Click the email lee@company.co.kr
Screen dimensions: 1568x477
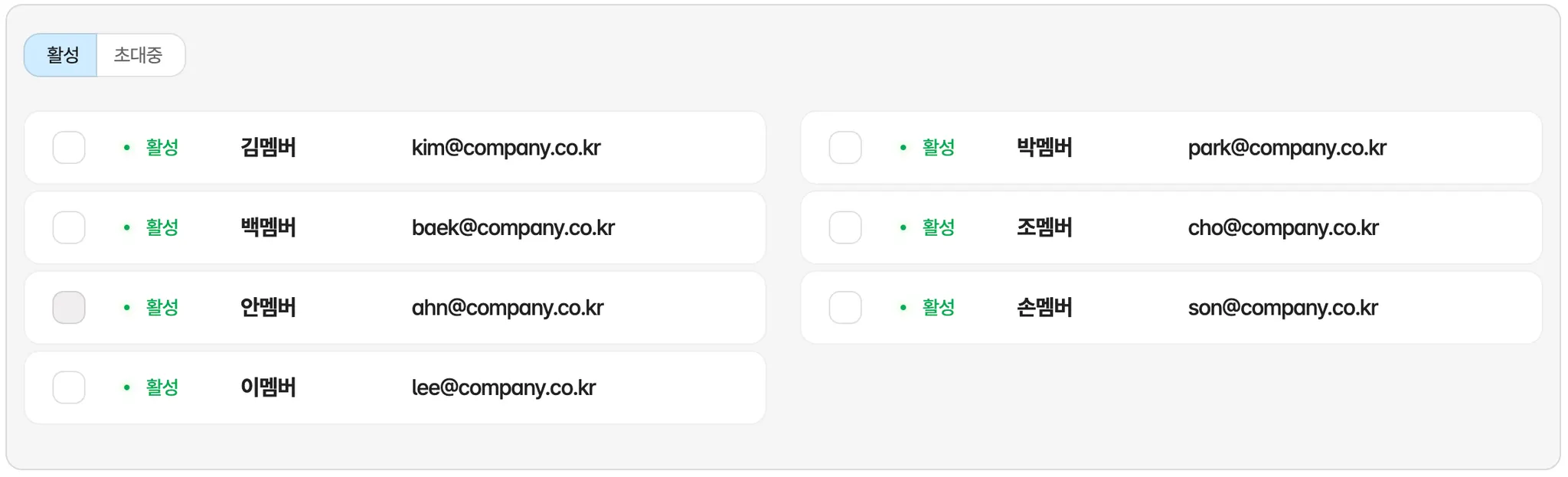[503, 387]
